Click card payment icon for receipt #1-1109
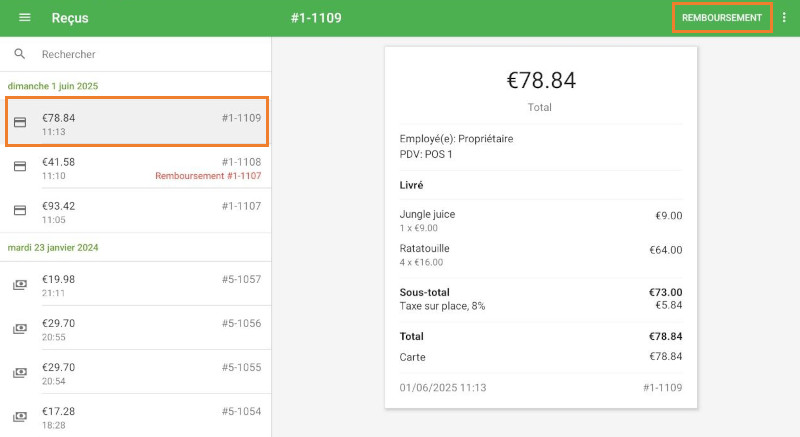 point(20,123)
